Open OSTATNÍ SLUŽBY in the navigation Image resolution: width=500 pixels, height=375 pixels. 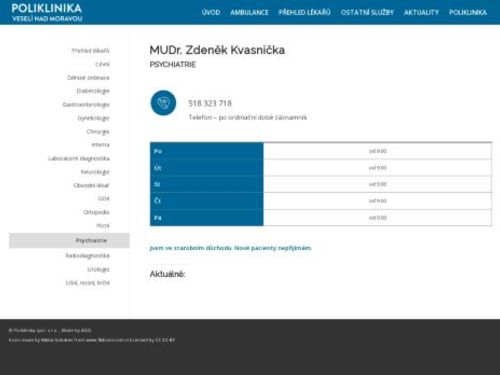(x=367, y=12)
